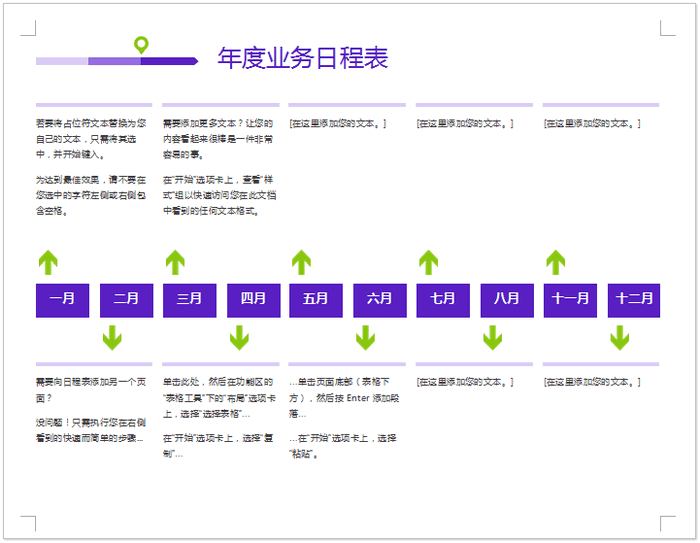Click paragraph starting 没问题！只需执行
Viewport: 700px width, 543px height.
tap(91, 430)
